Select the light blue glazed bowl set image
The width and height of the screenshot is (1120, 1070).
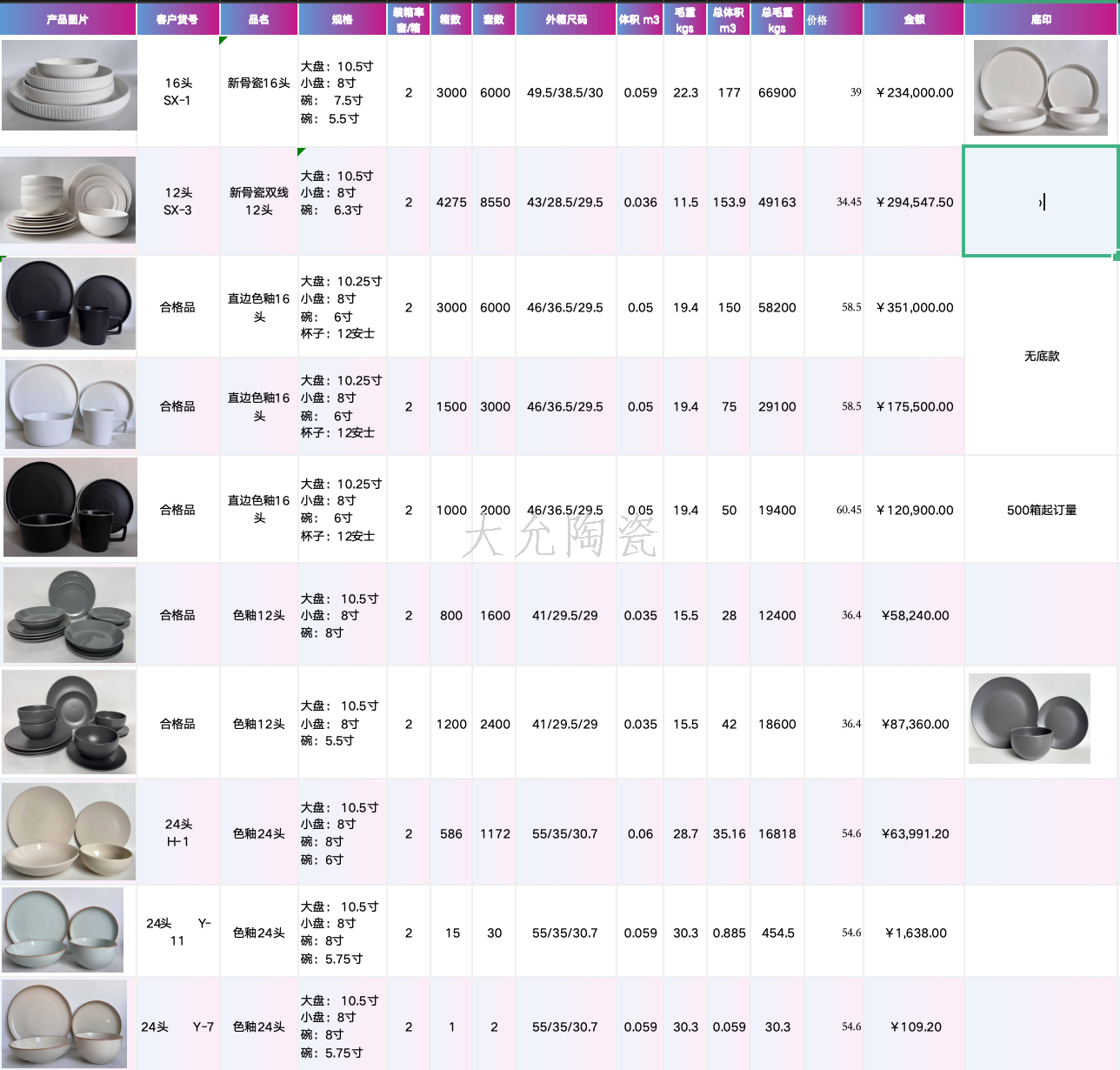63,930
